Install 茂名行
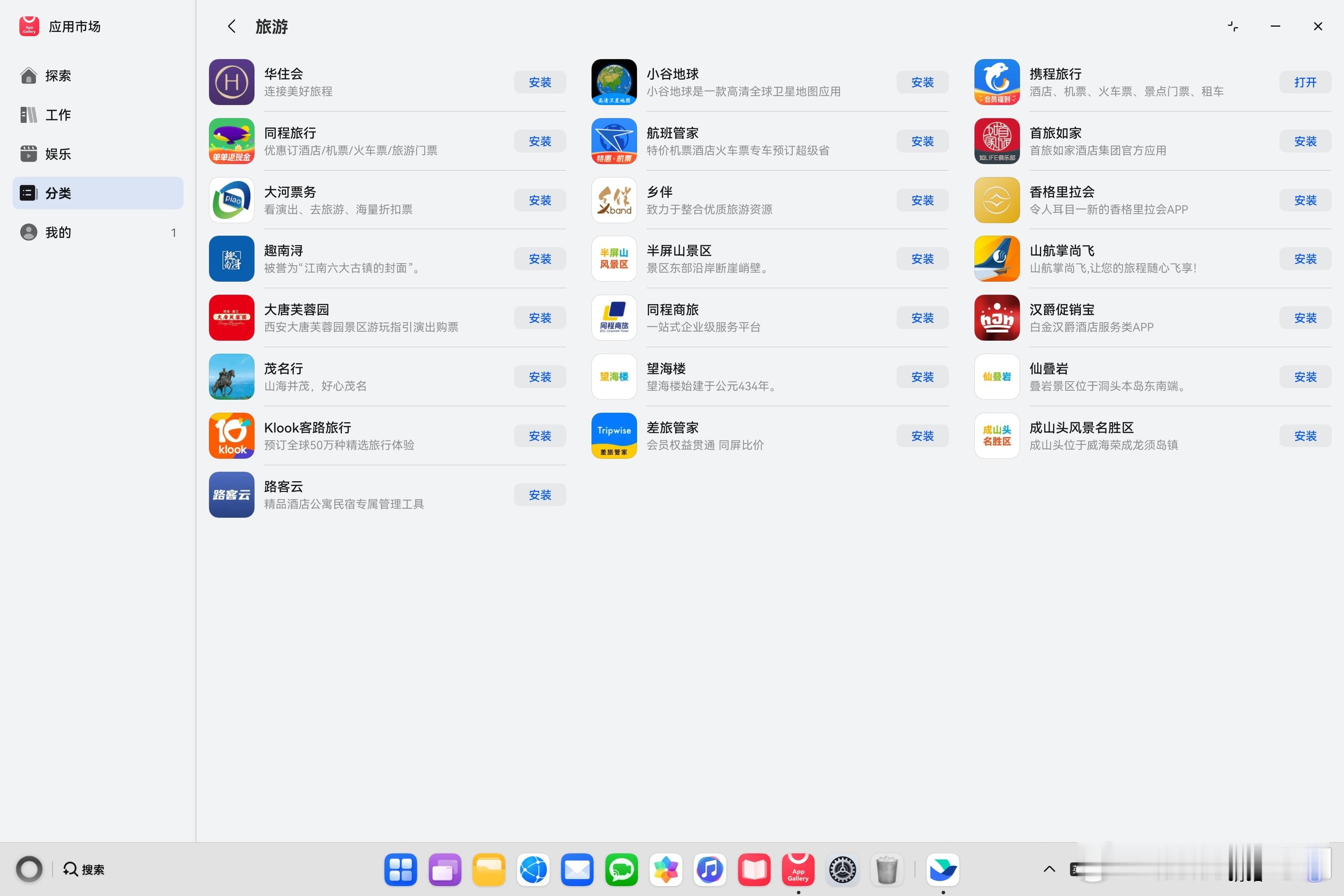The image size is (1344, 896). [x=540, y=376]
